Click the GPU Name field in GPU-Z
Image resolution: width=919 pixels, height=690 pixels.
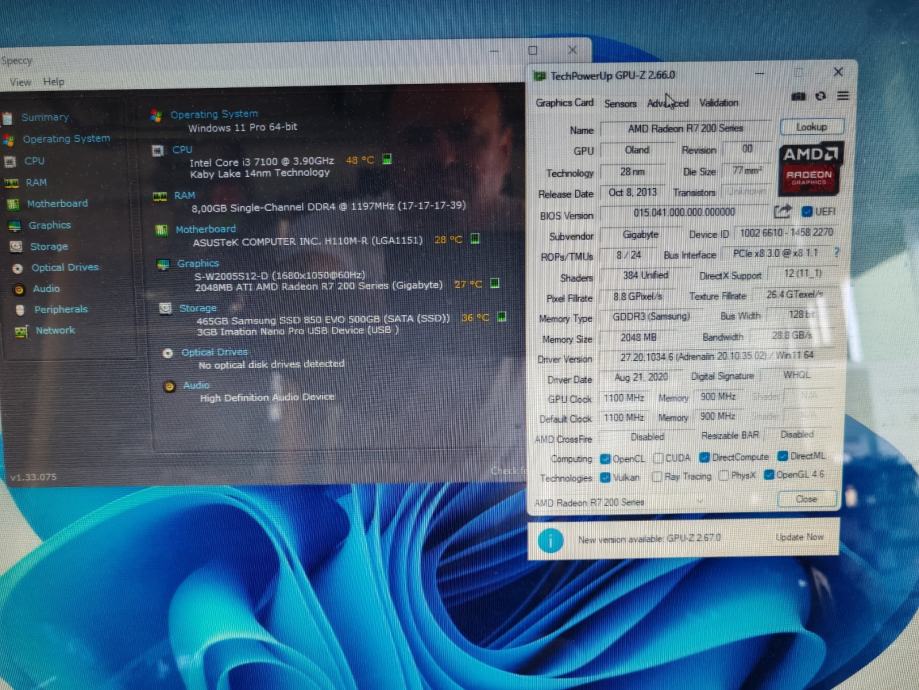click(686, 128)
